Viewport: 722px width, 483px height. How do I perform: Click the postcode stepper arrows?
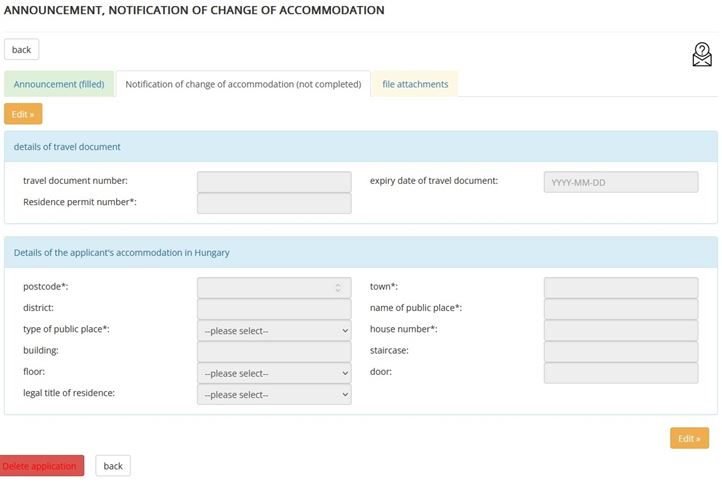pyautogui.click(x=338, y=288)
